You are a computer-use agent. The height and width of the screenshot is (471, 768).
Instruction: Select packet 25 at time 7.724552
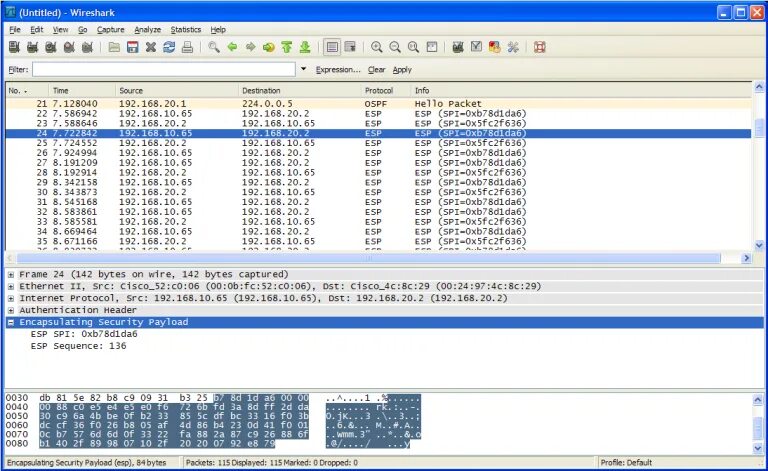pos(378,143)
